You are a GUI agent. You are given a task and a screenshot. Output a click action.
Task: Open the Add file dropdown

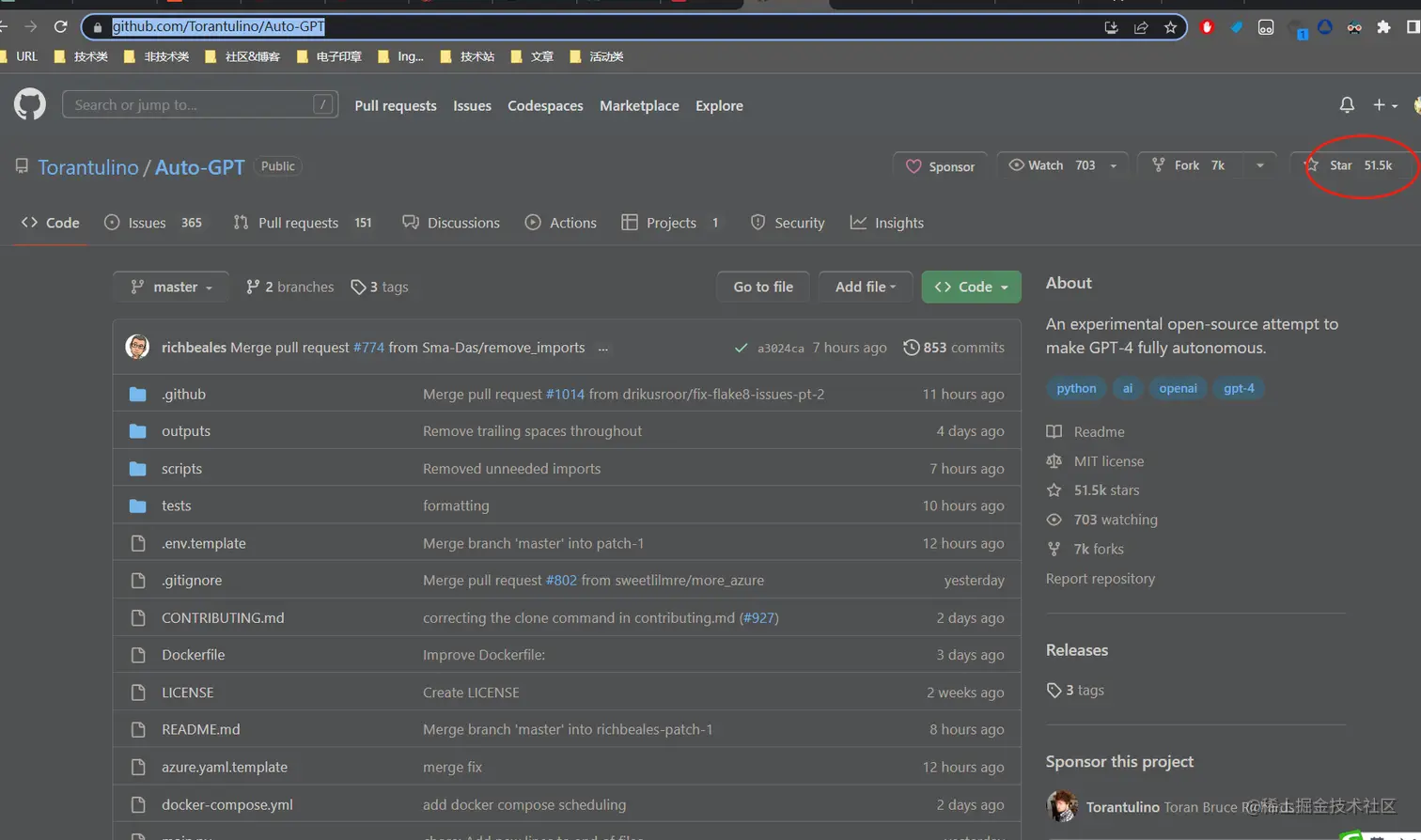pyautogui.click(x=866, y=287)
